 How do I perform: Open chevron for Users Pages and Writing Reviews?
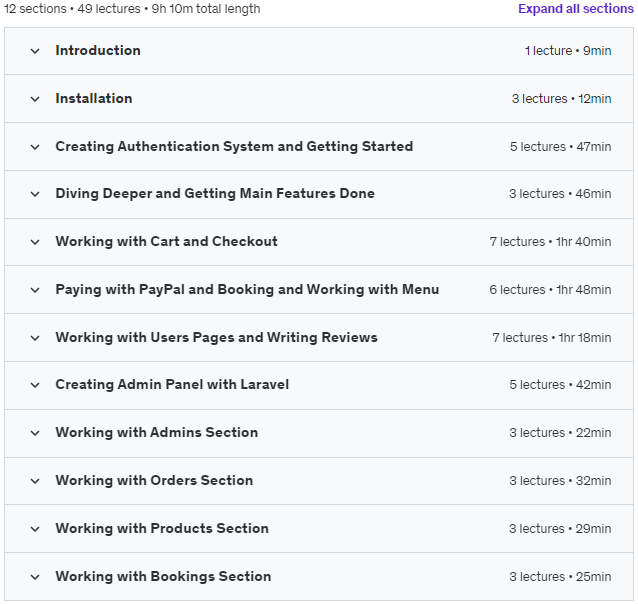(35, 338)
